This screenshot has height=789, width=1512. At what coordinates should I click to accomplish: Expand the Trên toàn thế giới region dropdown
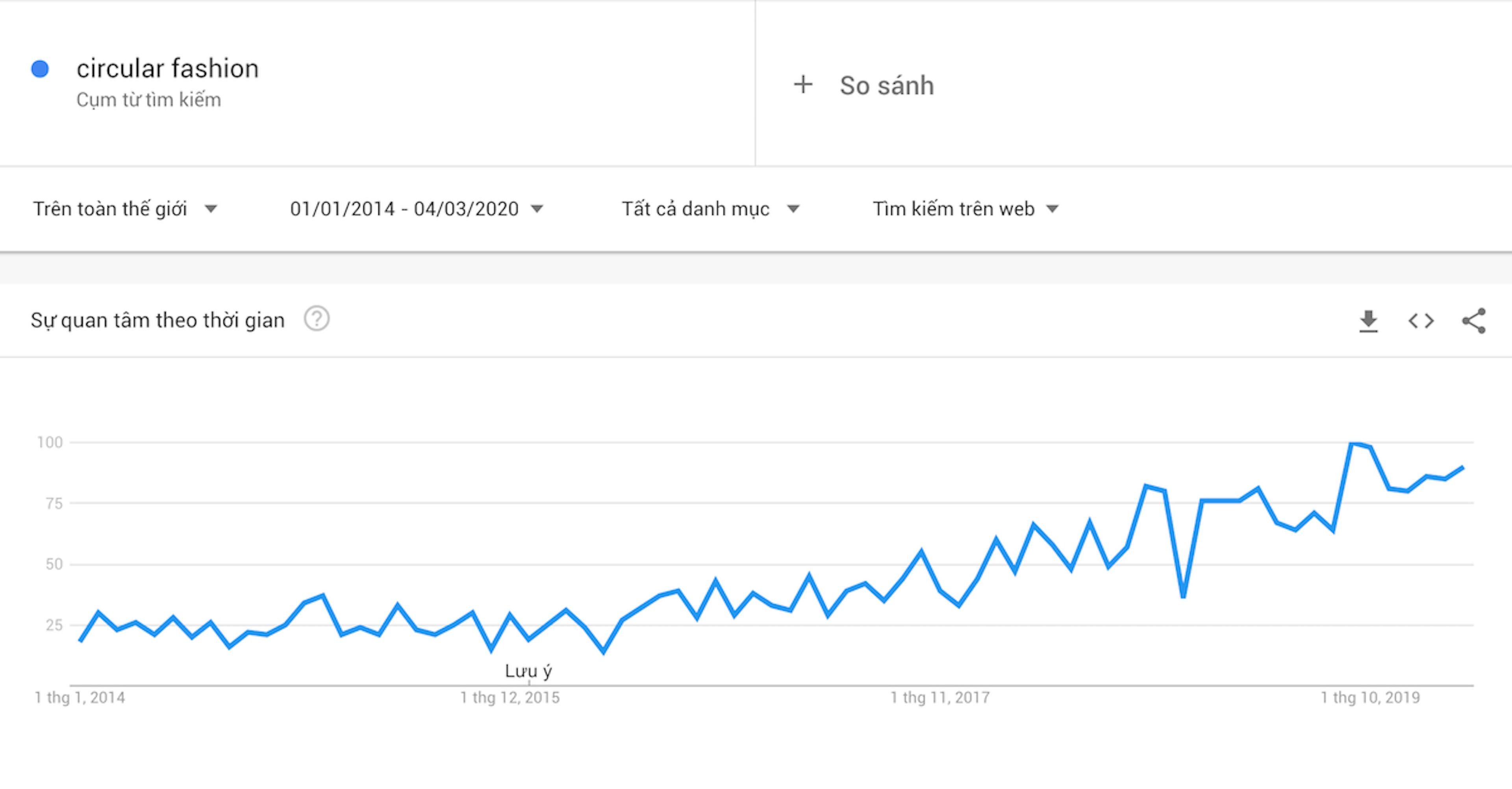pyautogui.click(x=125, y=209)
